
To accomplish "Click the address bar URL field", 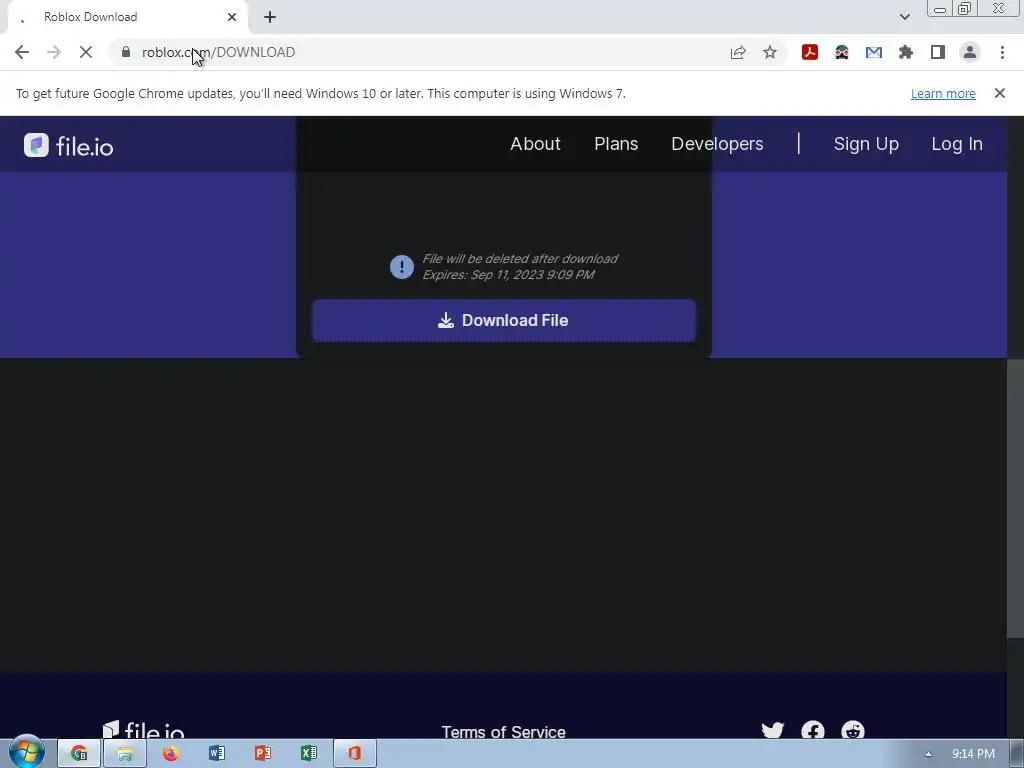I will (x=418, y=52).
